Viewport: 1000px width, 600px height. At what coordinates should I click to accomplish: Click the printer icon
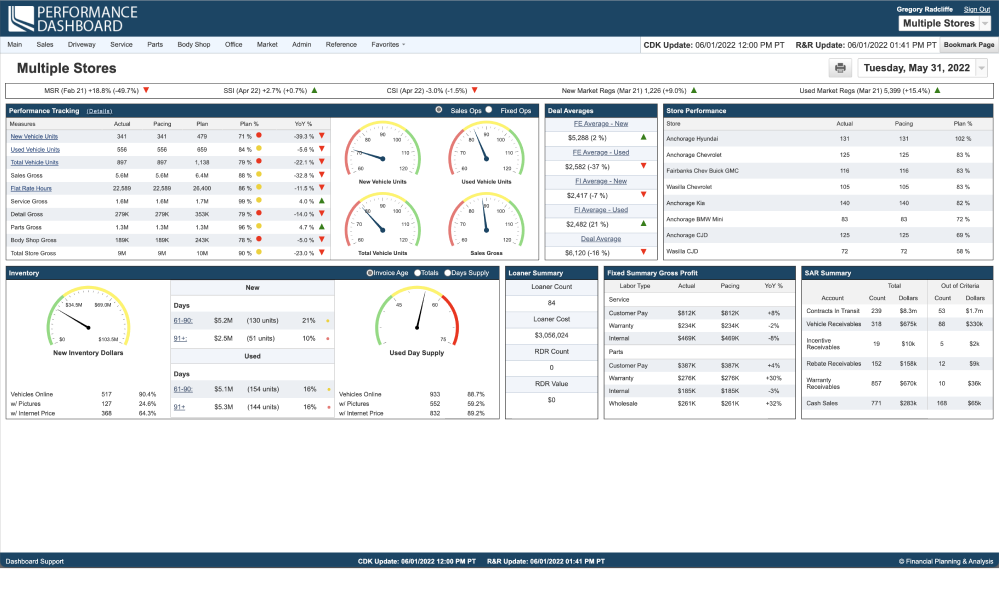840,69
